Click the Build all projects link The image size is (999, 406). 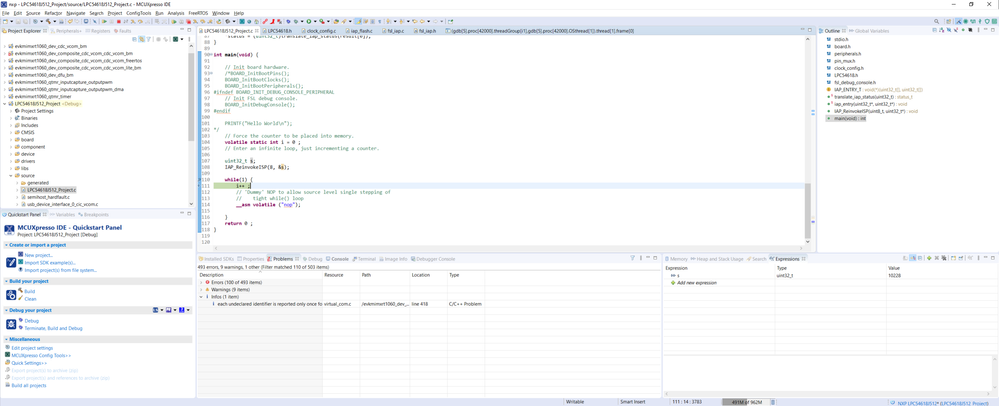tap(29, 386)
